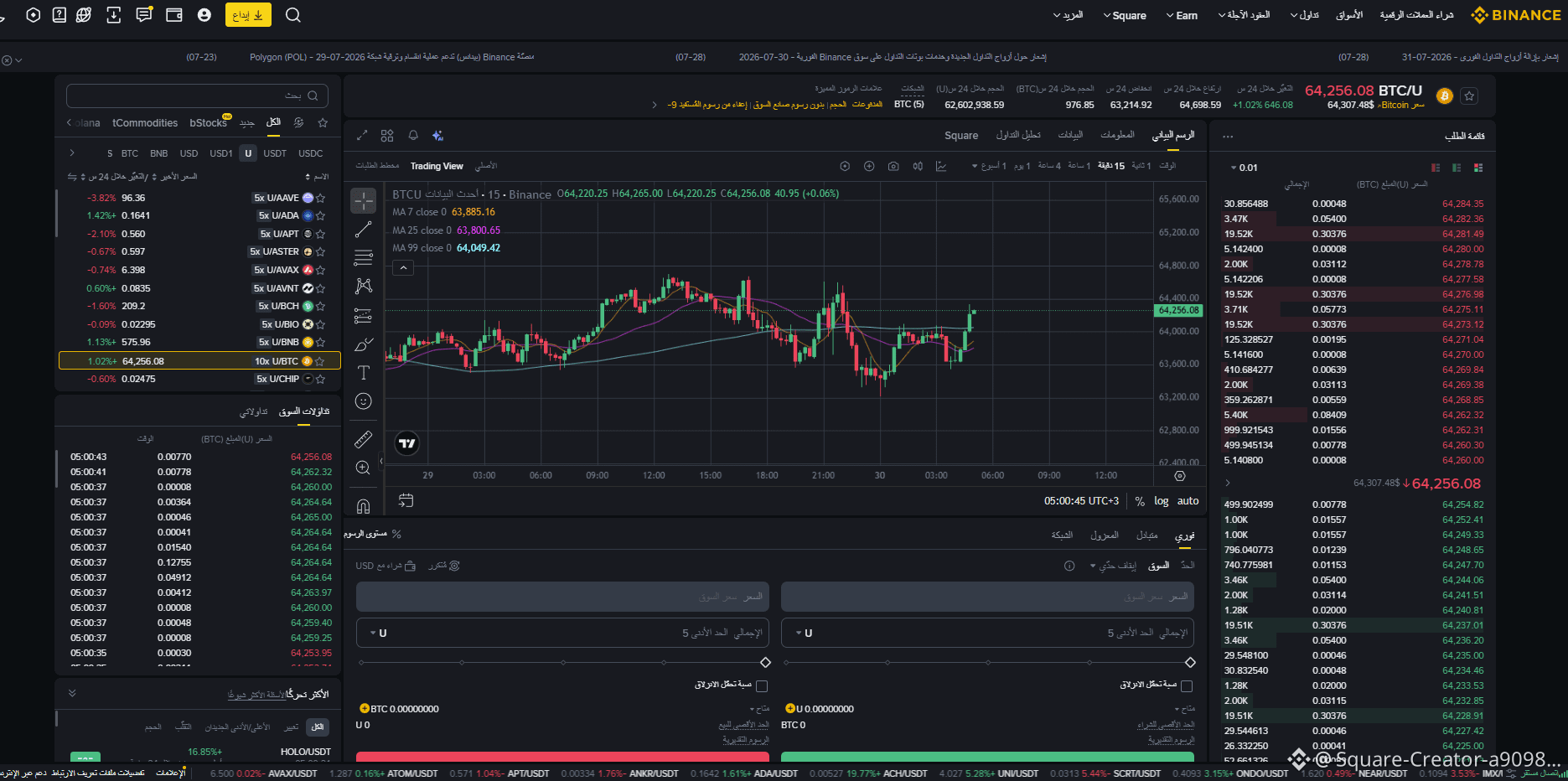Collapse the MA indicators legend arrow
This screenshot has height=781, width=1568.
(x=403, y=268)
